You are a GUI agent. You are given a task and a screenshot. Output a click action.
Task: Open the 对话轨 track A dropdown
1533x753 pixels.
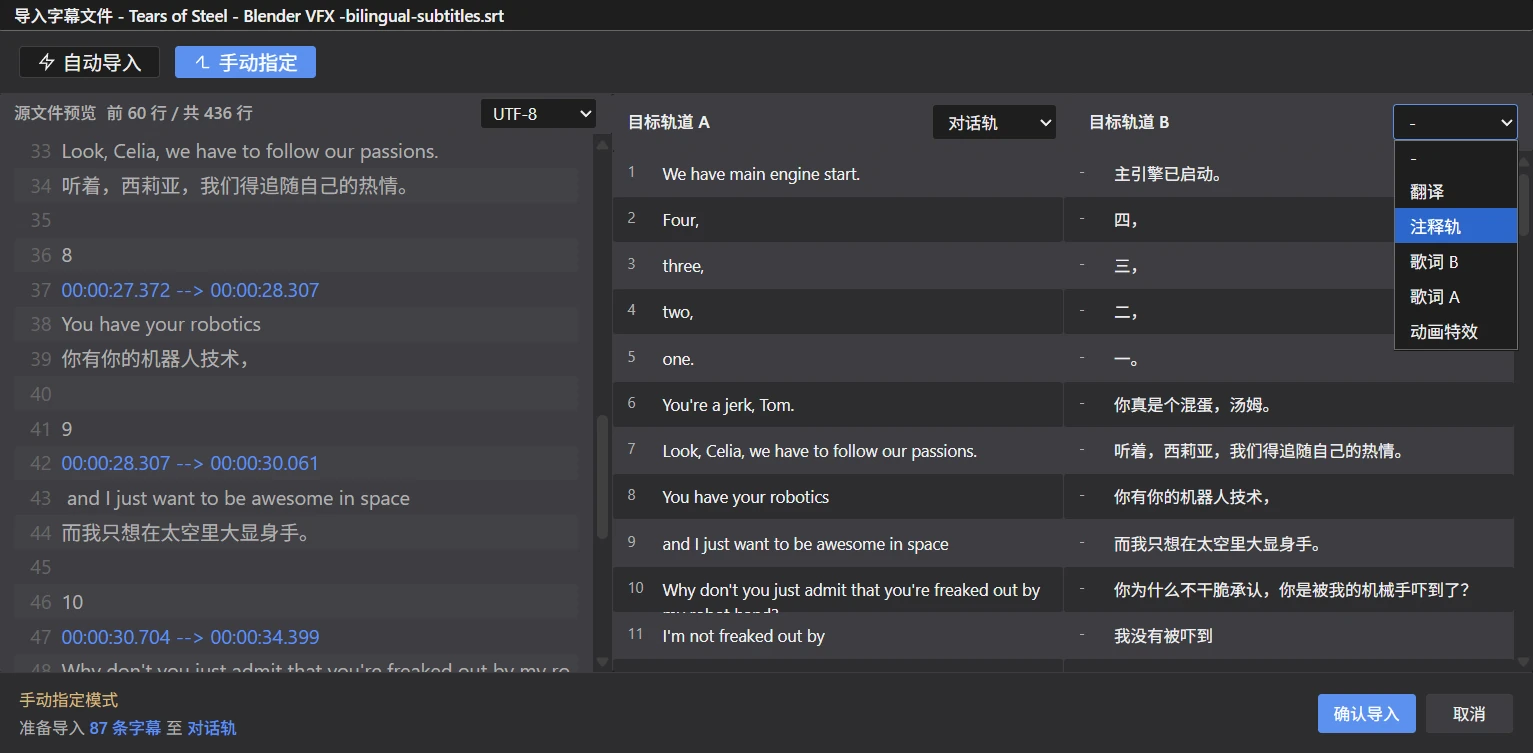[994, 123]
